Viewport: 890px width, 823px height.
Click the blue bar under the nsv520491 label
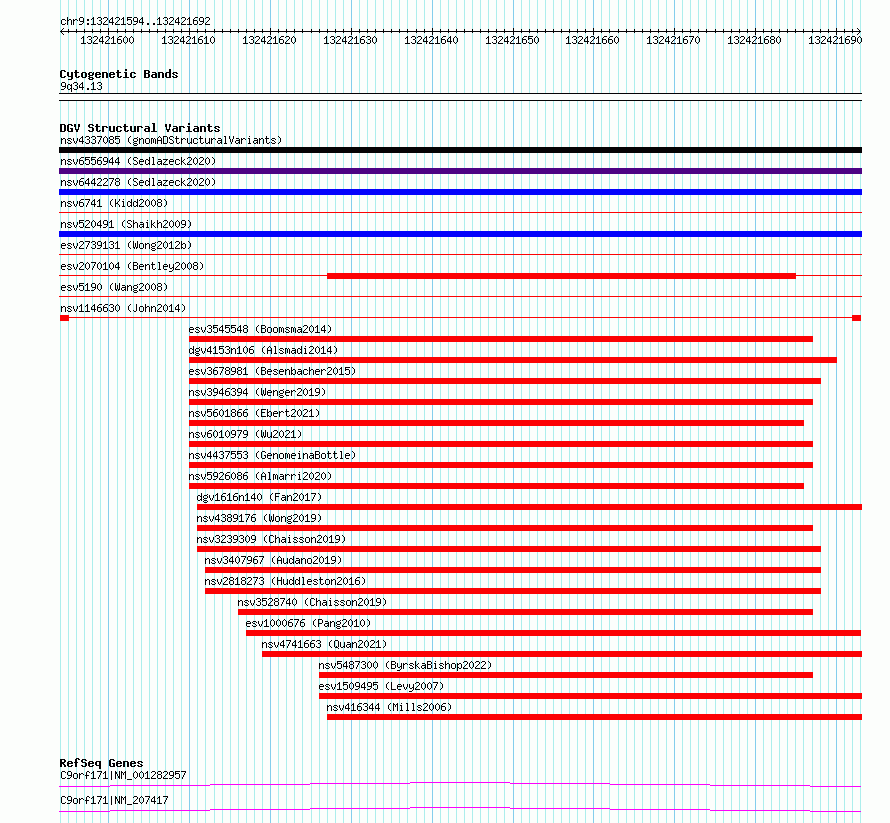[460, 234]
